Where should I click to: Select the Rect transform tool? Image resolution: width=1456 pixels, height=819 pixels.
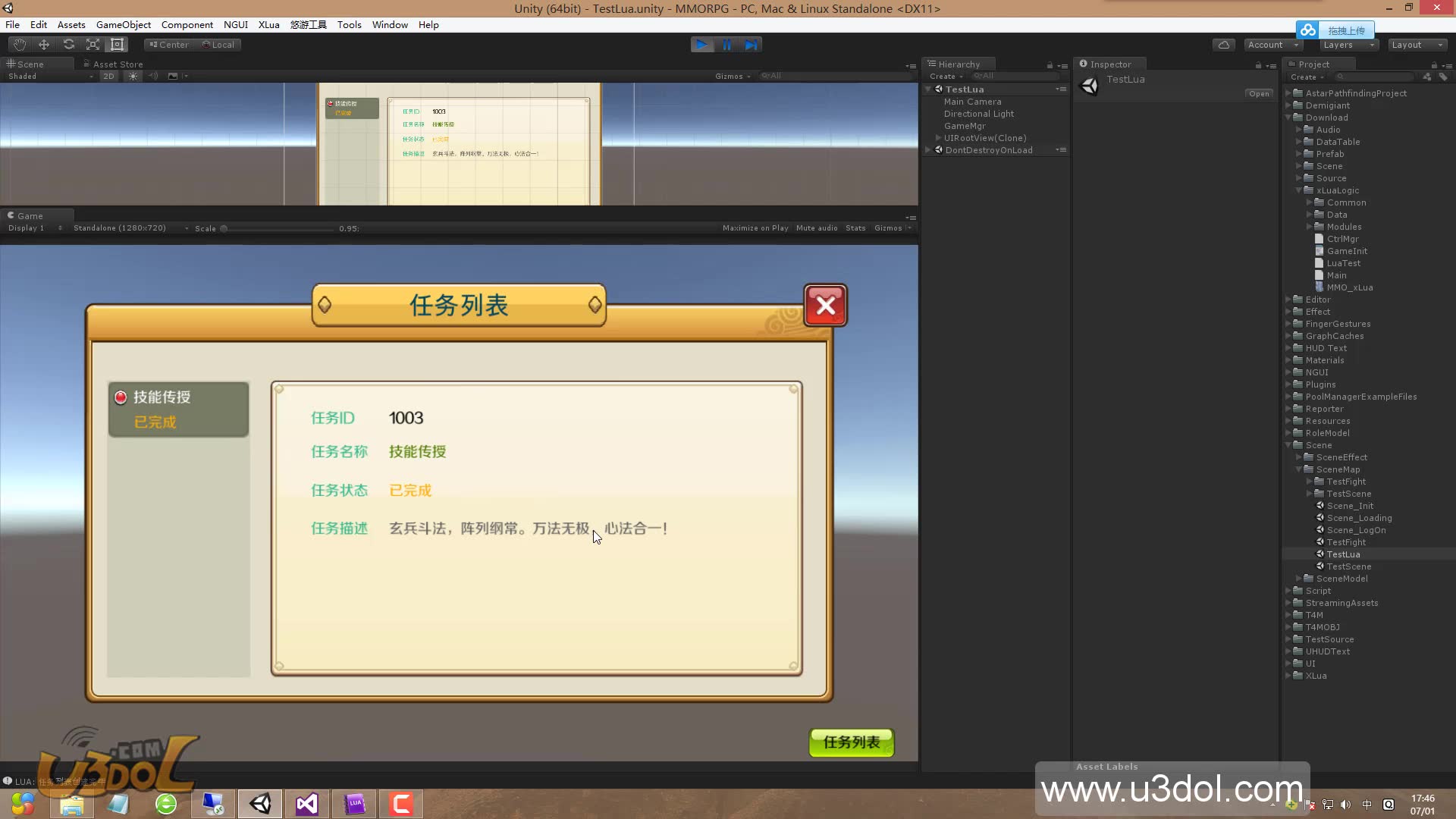point(117,45)
